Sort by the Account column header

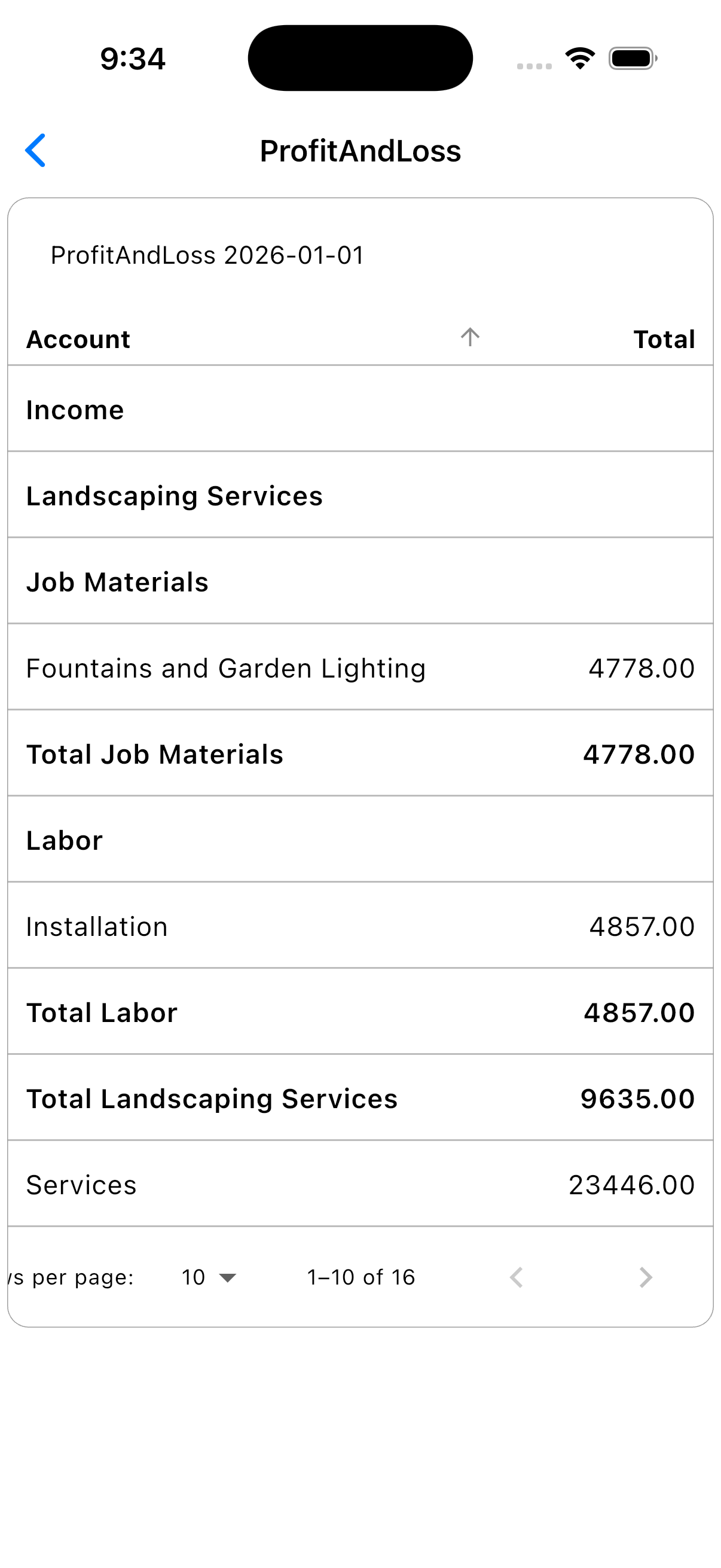click(78, 339)
